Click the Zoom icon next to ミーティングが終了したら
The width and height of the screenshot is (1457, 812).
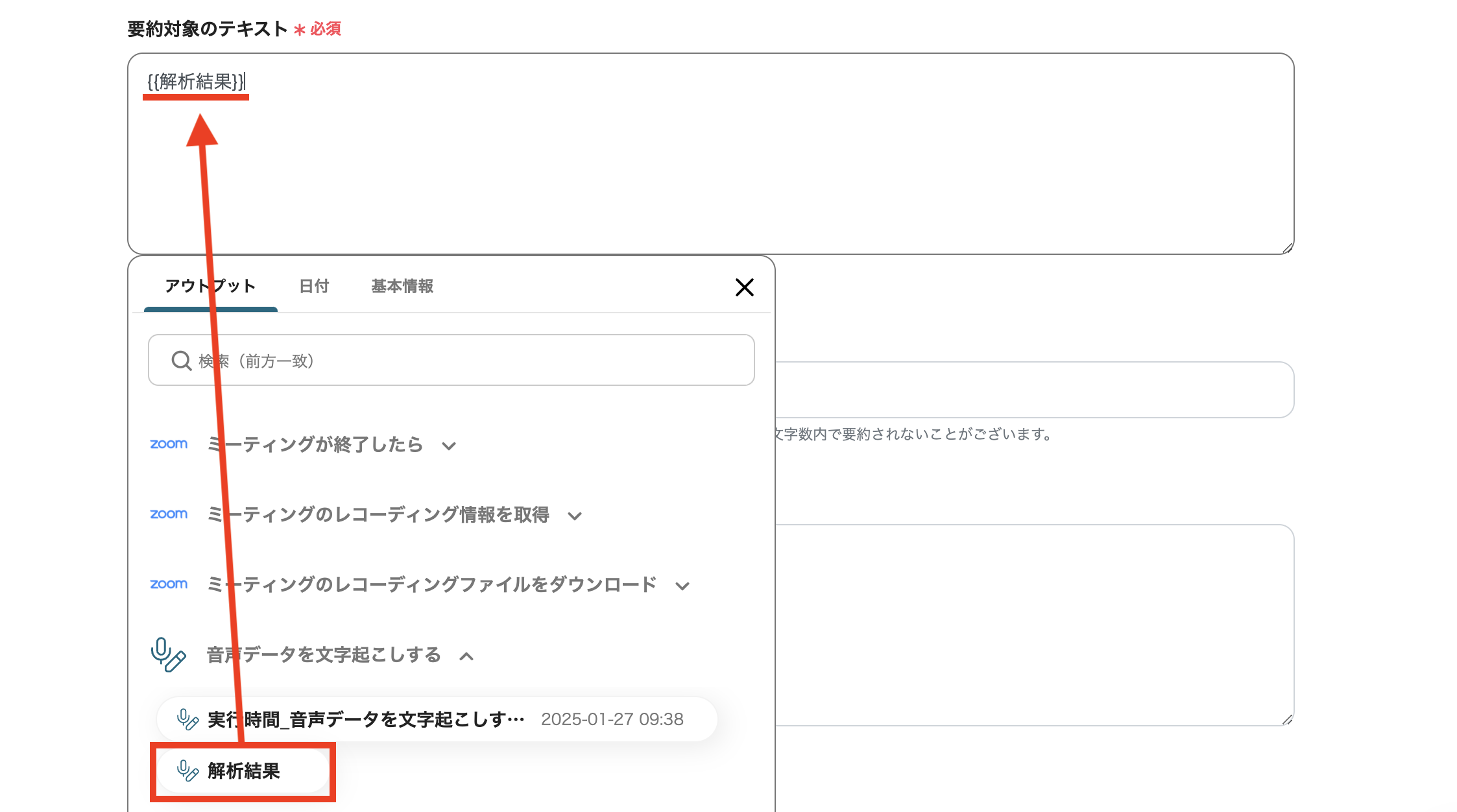(169, 445)
